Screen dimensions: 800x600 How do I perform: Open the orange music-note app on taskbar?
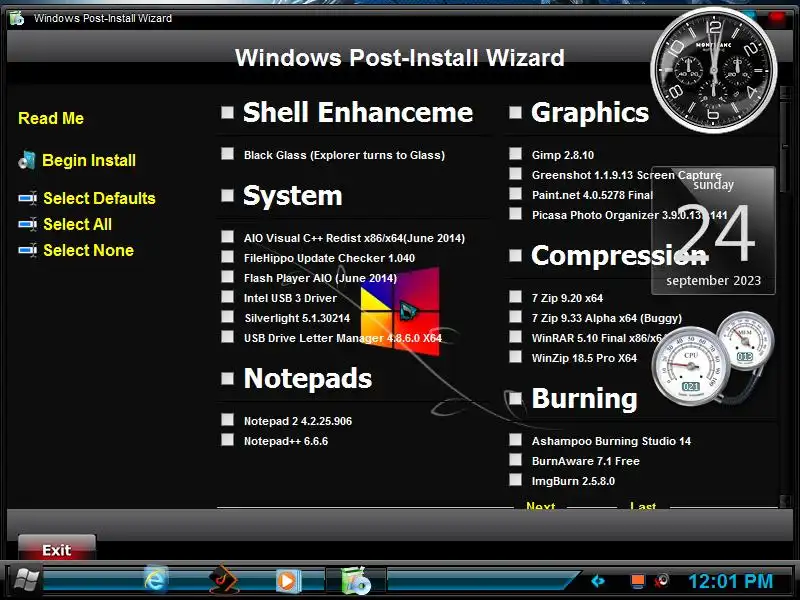click(x=223, y=581)
